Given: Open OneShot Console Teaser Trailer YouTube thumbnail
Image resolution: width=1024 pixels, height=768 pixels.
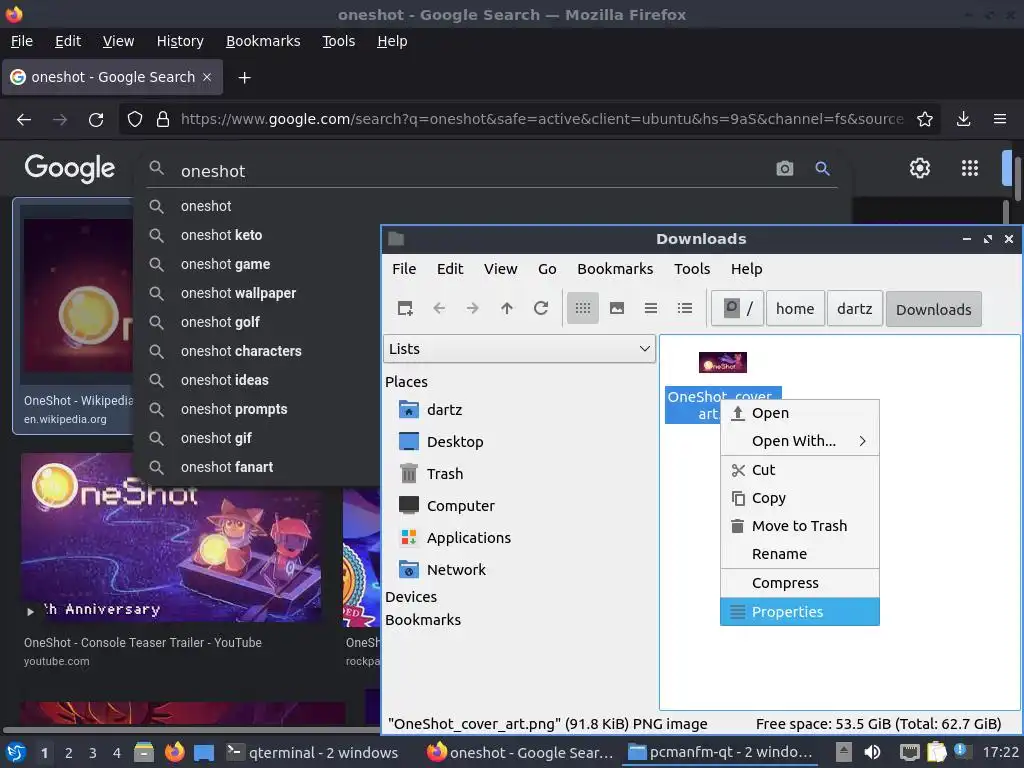Looking at the screenshot, I should pos(171,537).
